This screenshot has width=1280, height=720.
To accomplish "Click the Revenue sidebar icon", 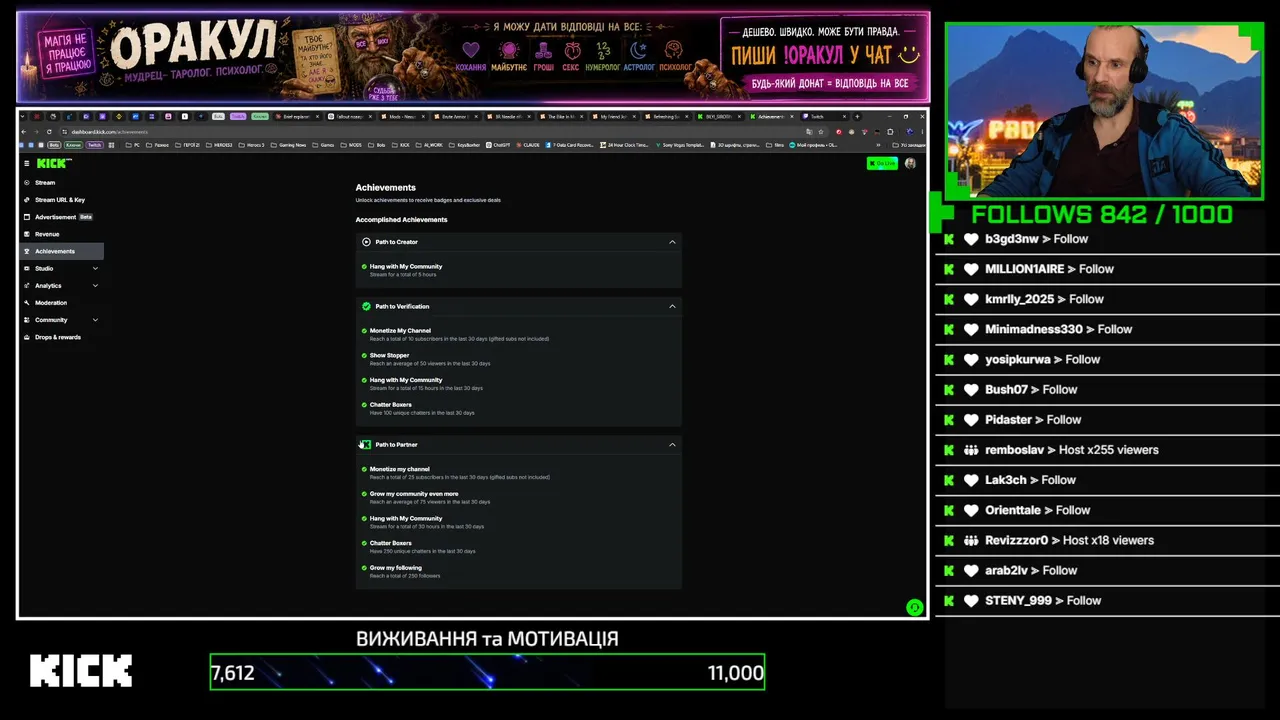I will 26,234.
